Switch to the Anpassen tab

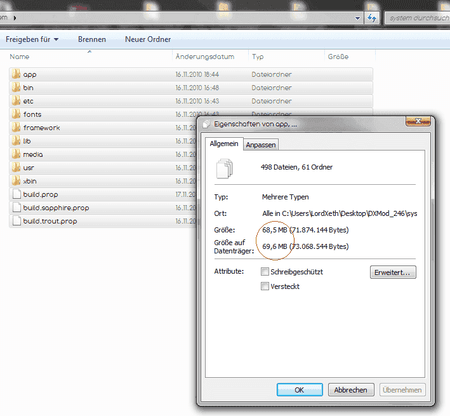(261, 145)
